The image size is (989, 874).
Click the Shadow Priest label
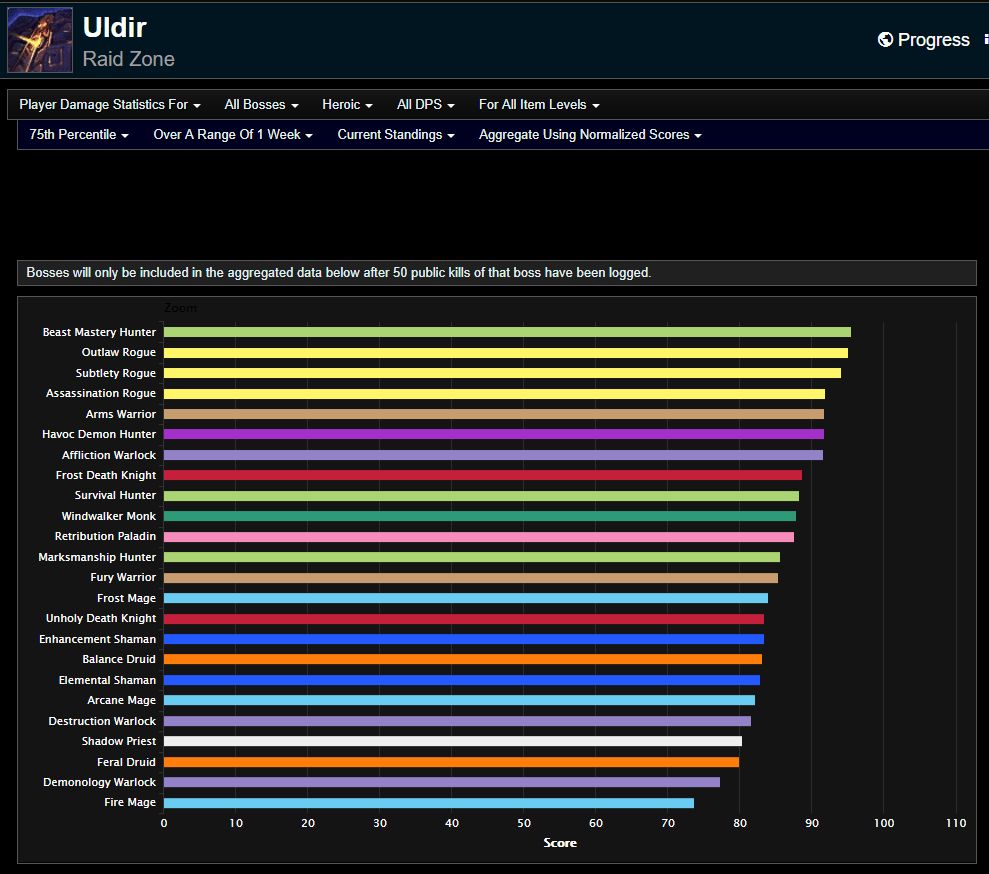click(x=118, y=741)
